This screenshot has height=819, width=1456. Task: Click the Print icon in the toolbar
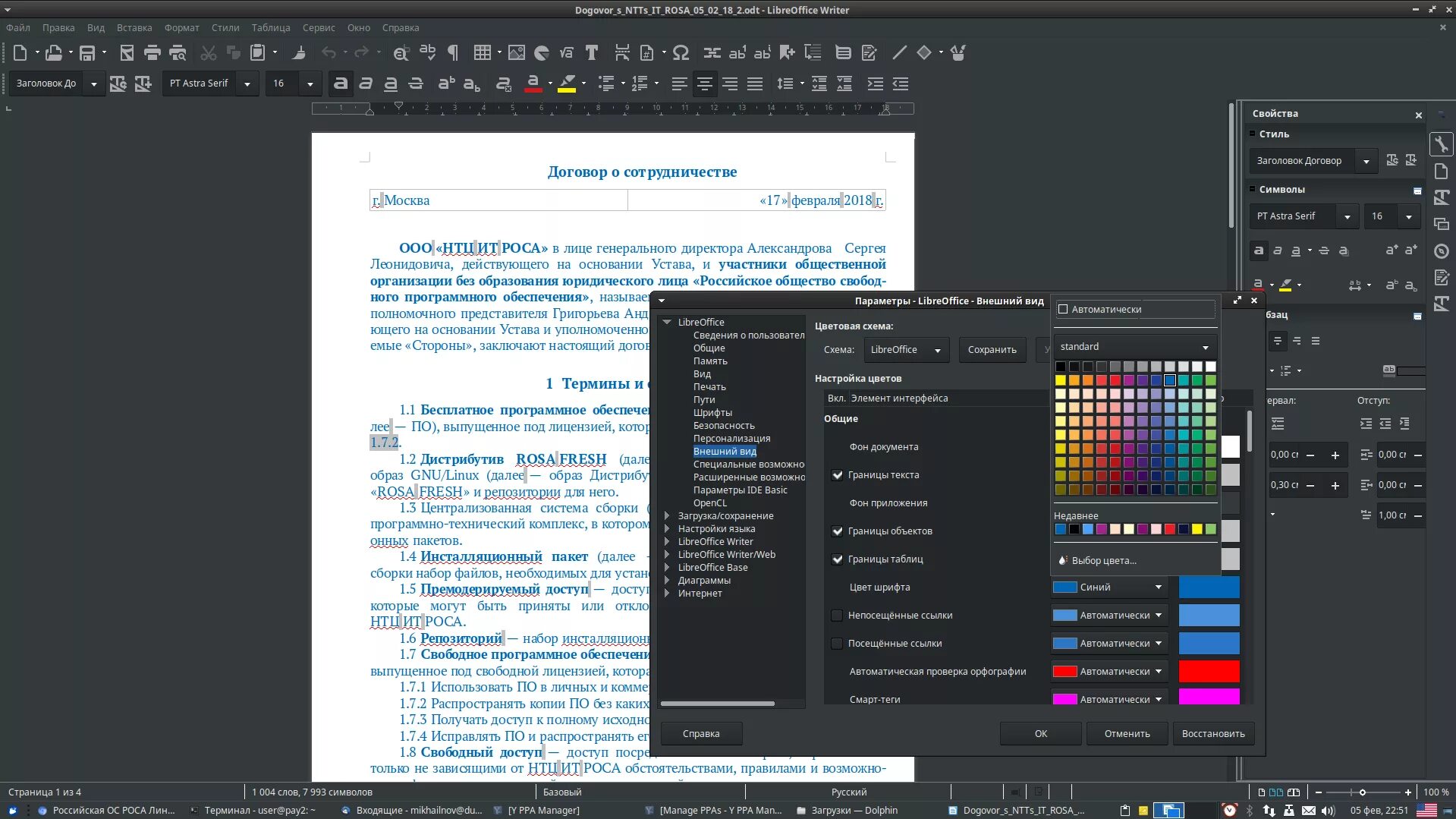[x=153, y=52]
